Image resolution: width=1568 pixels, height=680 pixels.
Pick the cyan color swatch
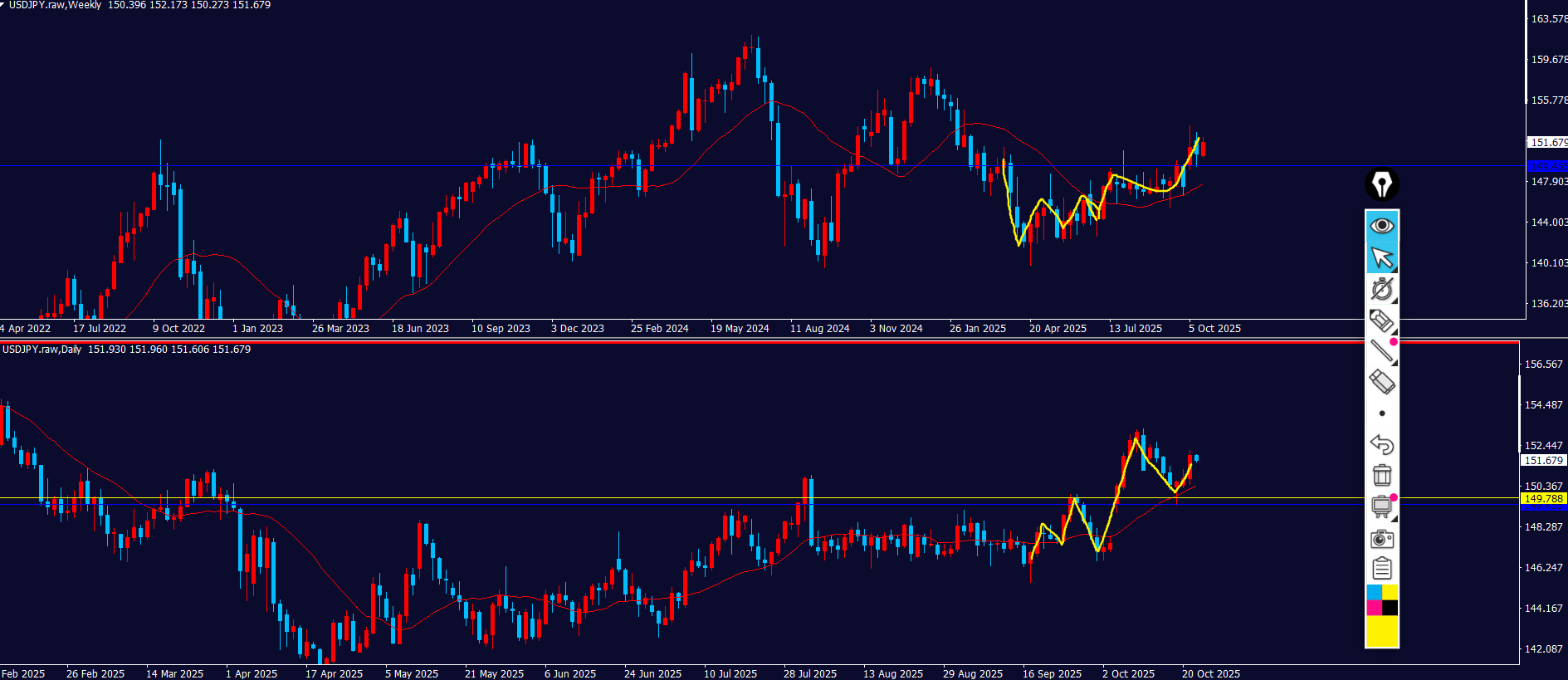click(x=1374, y=592)
